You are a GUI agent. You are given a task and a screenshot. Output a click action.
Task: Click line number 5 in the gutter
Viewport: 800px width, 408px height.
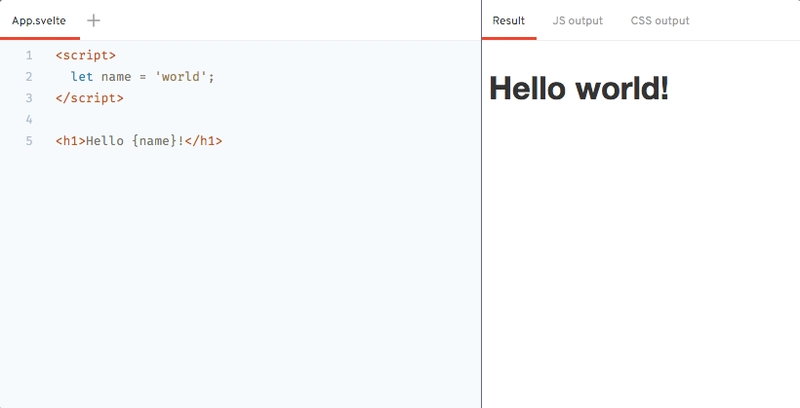tap(29, 141)
